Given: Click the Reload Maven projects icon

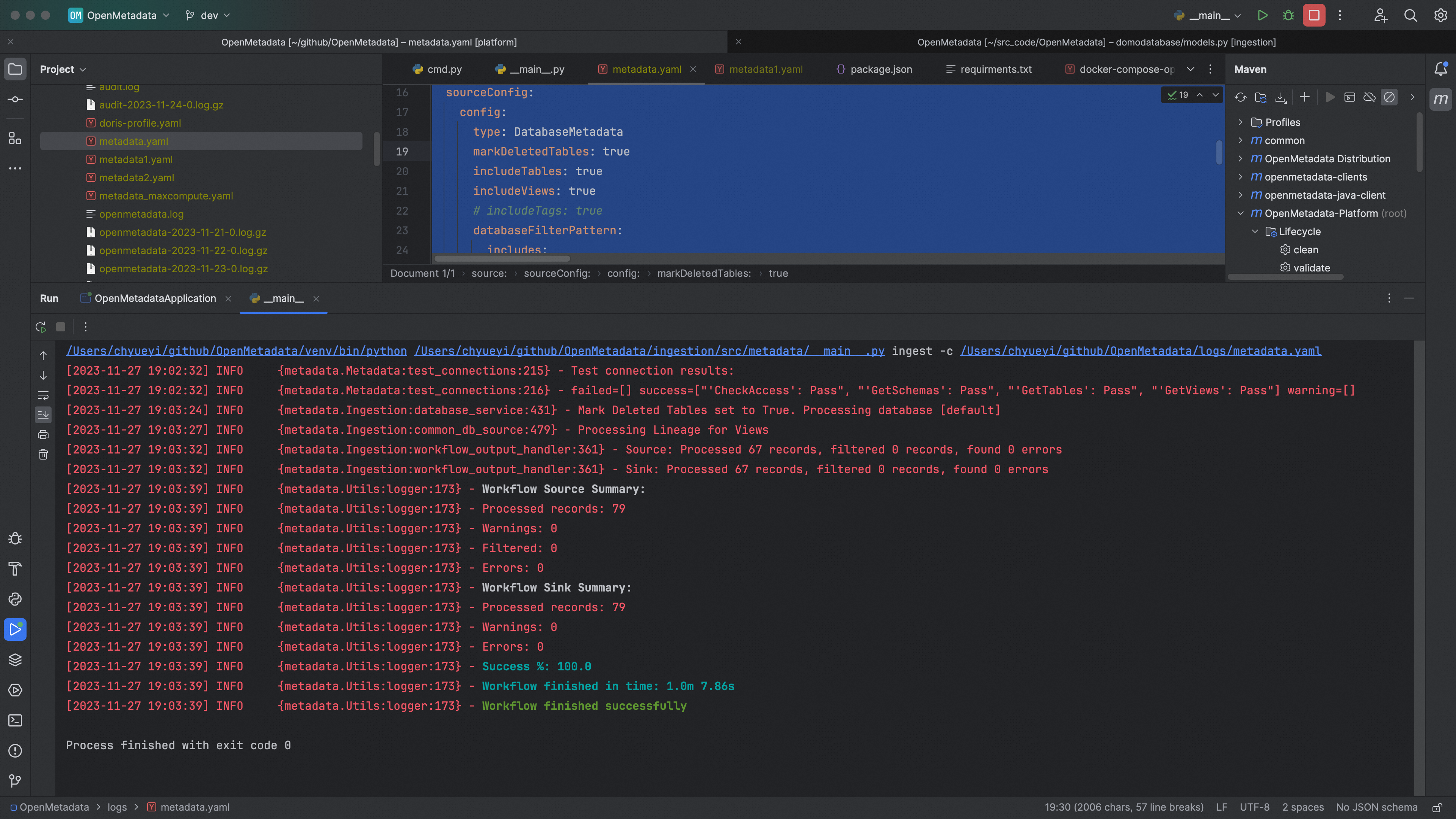Looking at the screenshot, I should (x=1240, y=97).
